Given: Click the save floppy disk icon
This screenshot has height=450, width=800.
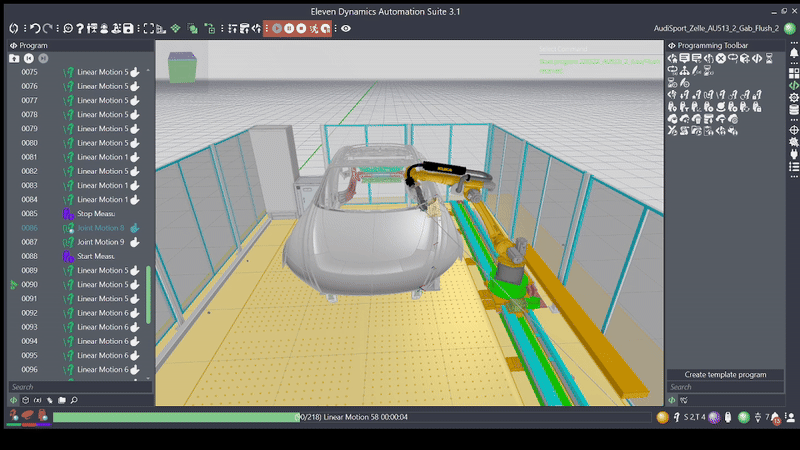Looking at the screenshot, I should [x=128, y=29].
